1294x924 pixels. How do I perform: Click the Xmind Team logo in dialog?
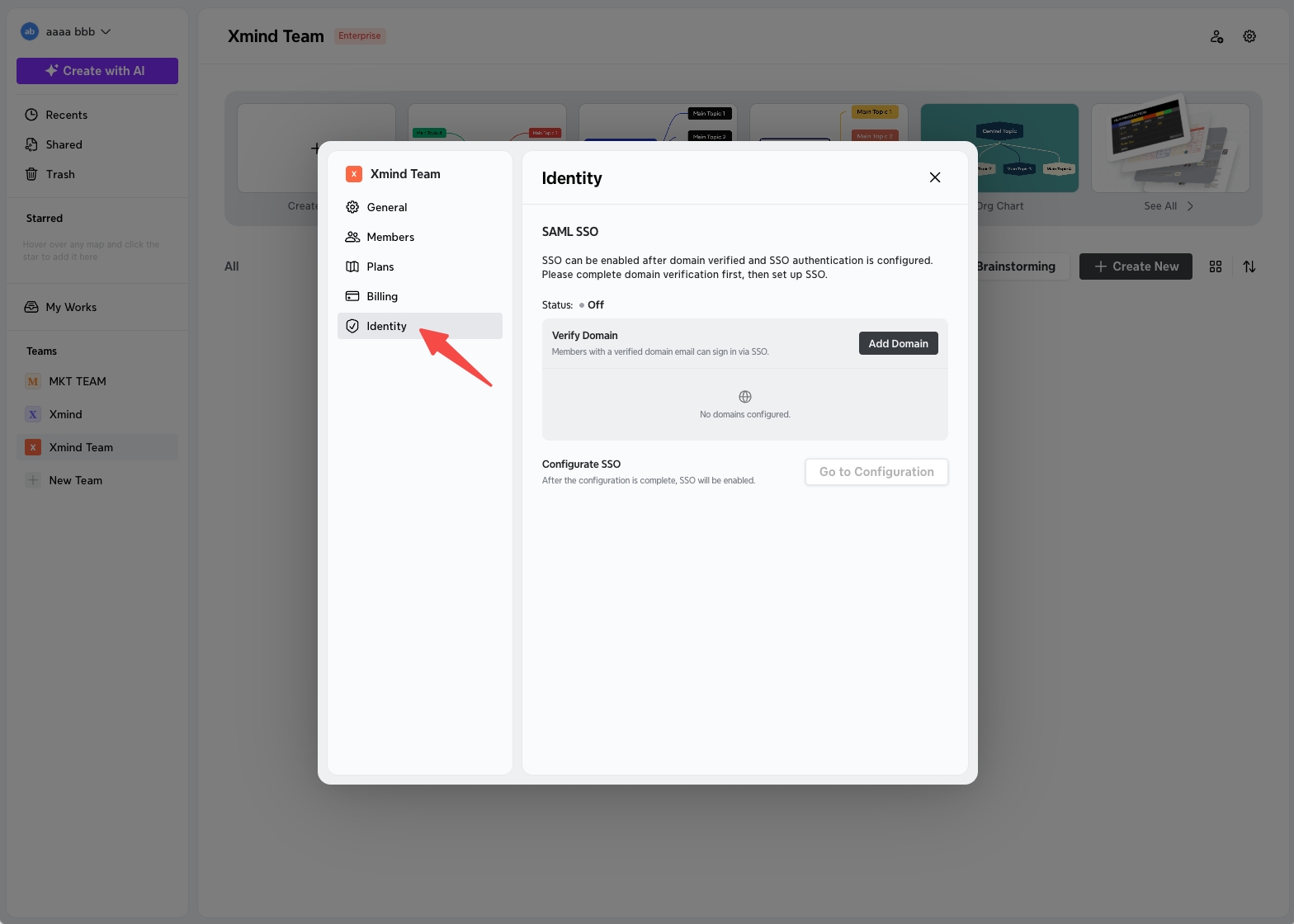354,174
